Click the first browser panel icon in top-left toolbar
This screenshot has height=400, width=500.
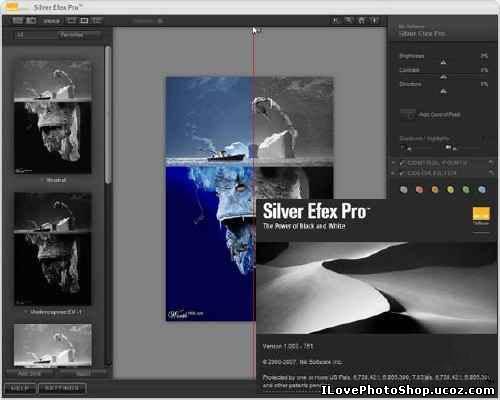(x=17, y=20)
